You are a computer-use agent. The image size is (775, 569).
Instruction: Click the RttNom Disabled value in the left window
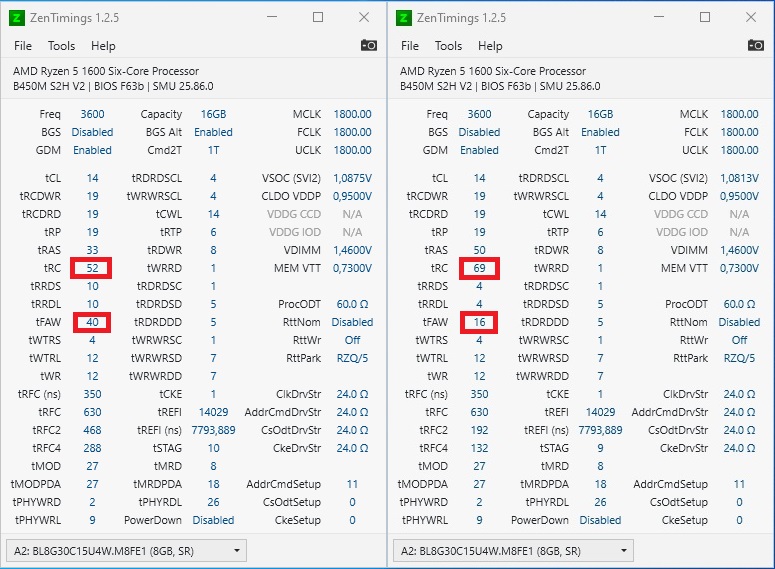(352, 322)
